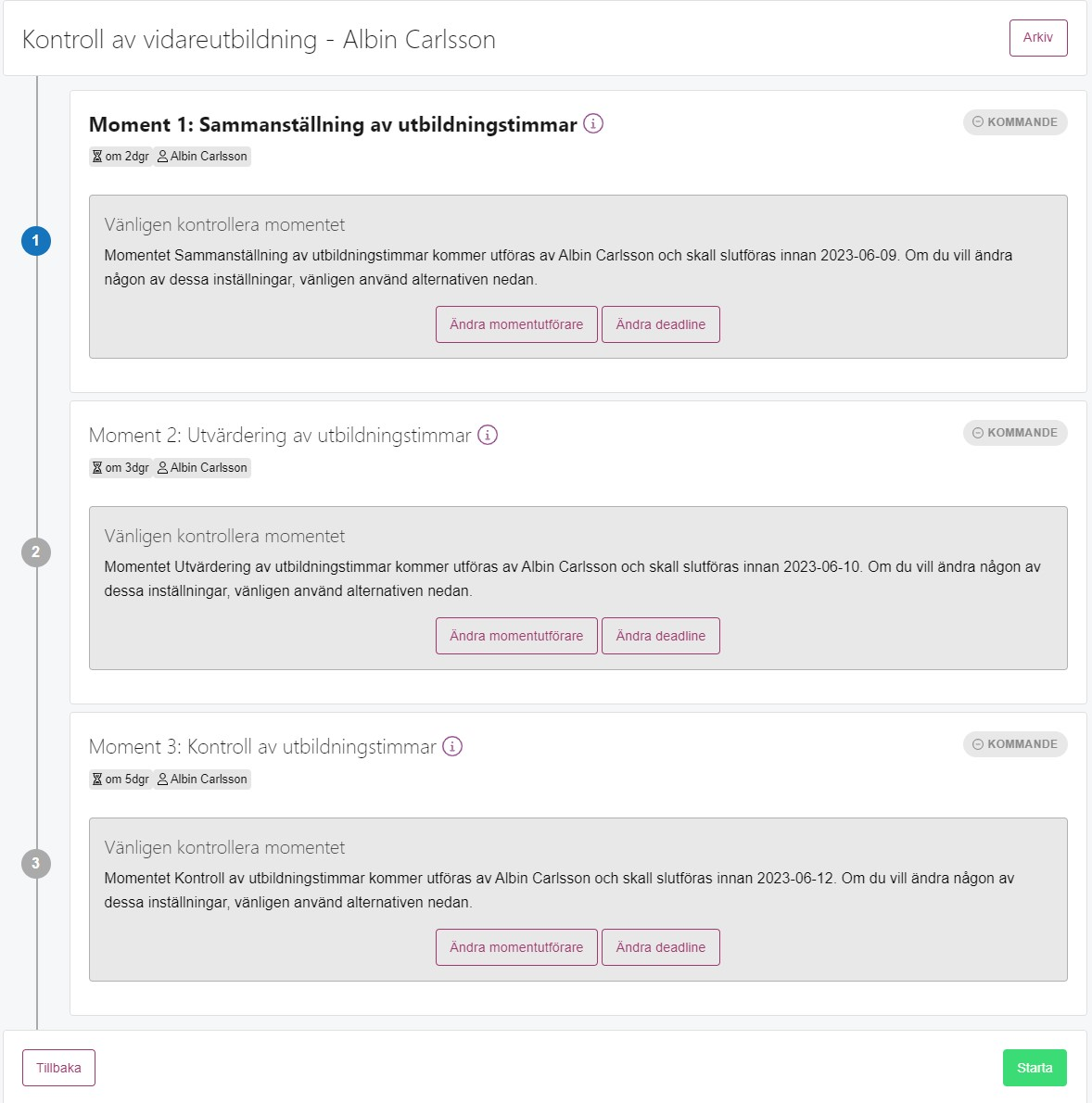Click Ändra deadline for Moment 1
This screenshot has width=1092, height=1103.
[661, 324]
